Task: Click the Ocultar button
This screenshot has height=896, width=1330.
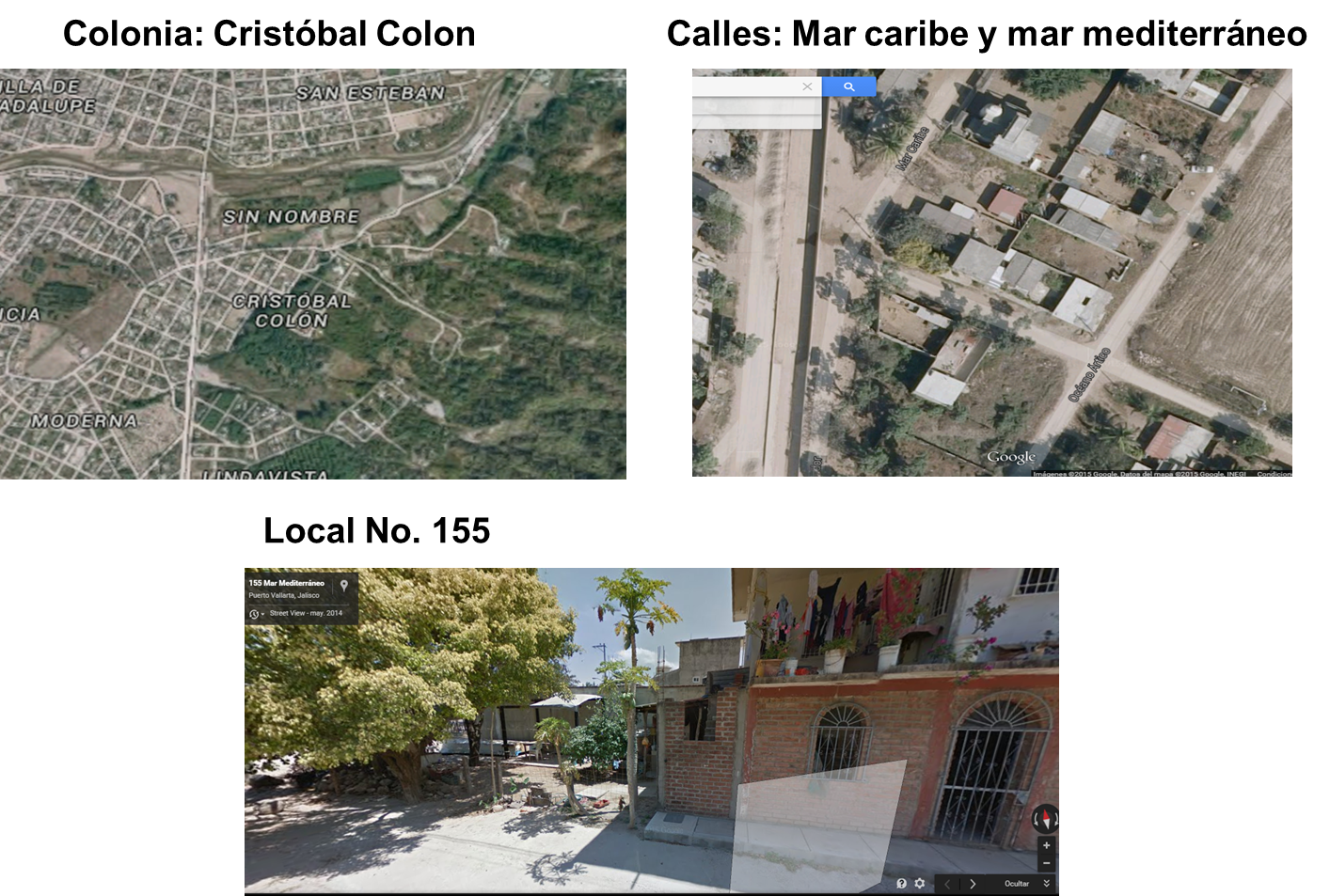Action: (x=1017, y=884)
